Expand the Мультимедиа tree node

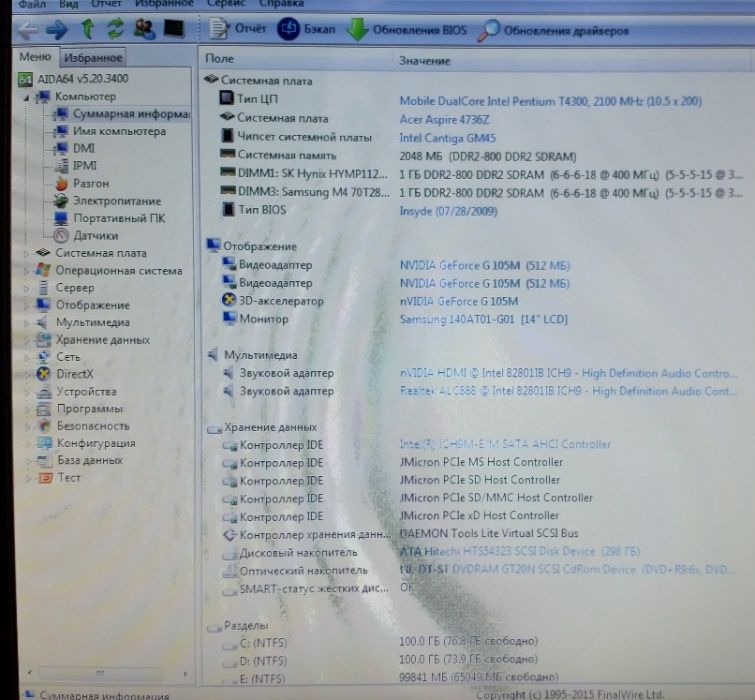point(27,323)
